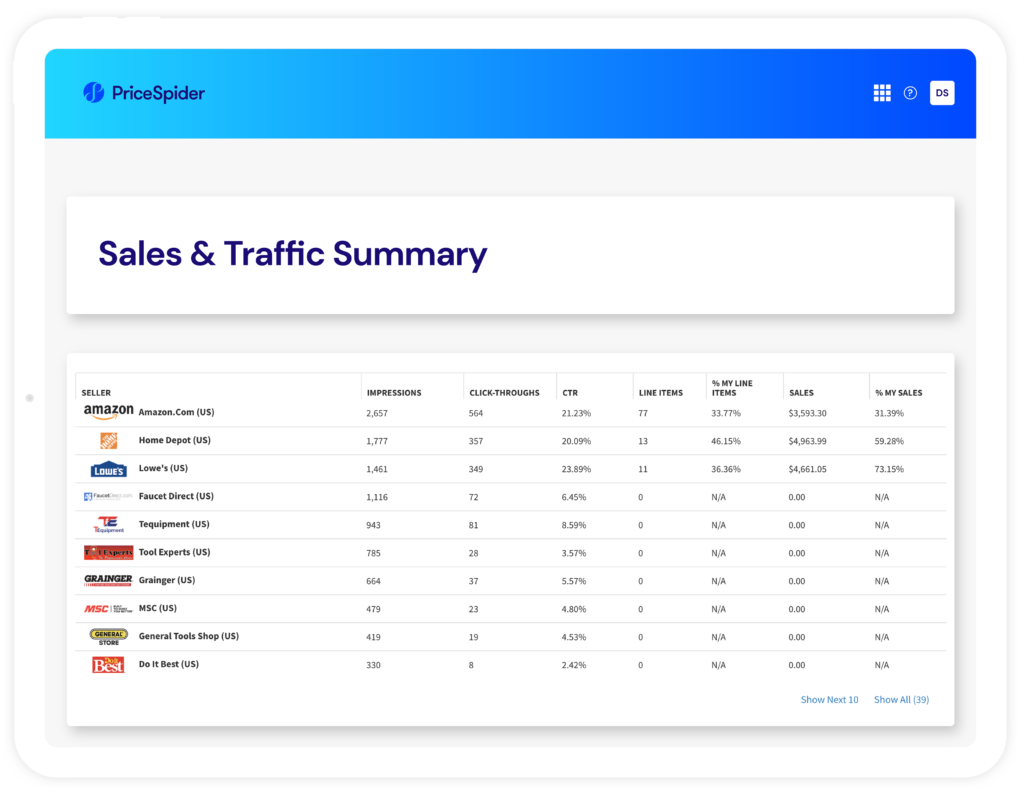Screen dimensions: 1024x800
Task: Open the help question mark icon
Action: point(910,93)
